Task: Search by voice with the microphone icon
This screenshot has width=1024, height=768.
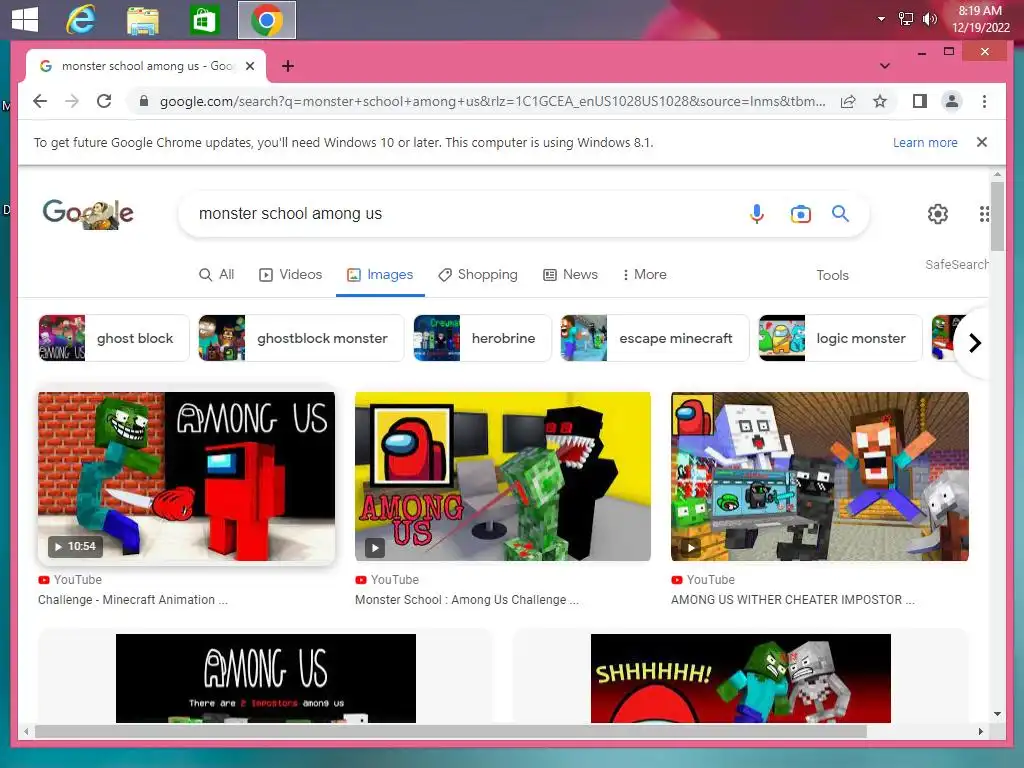Action: (x=757, y=214)
